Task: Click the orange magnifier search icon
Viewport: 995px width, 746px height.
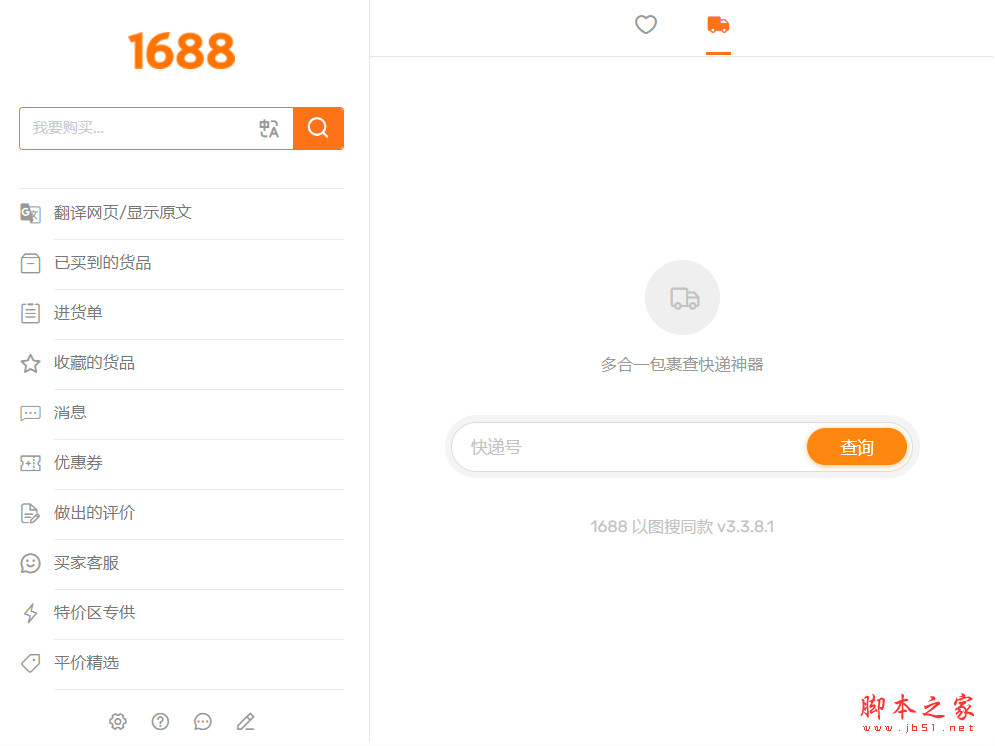Action: [318, 128]
